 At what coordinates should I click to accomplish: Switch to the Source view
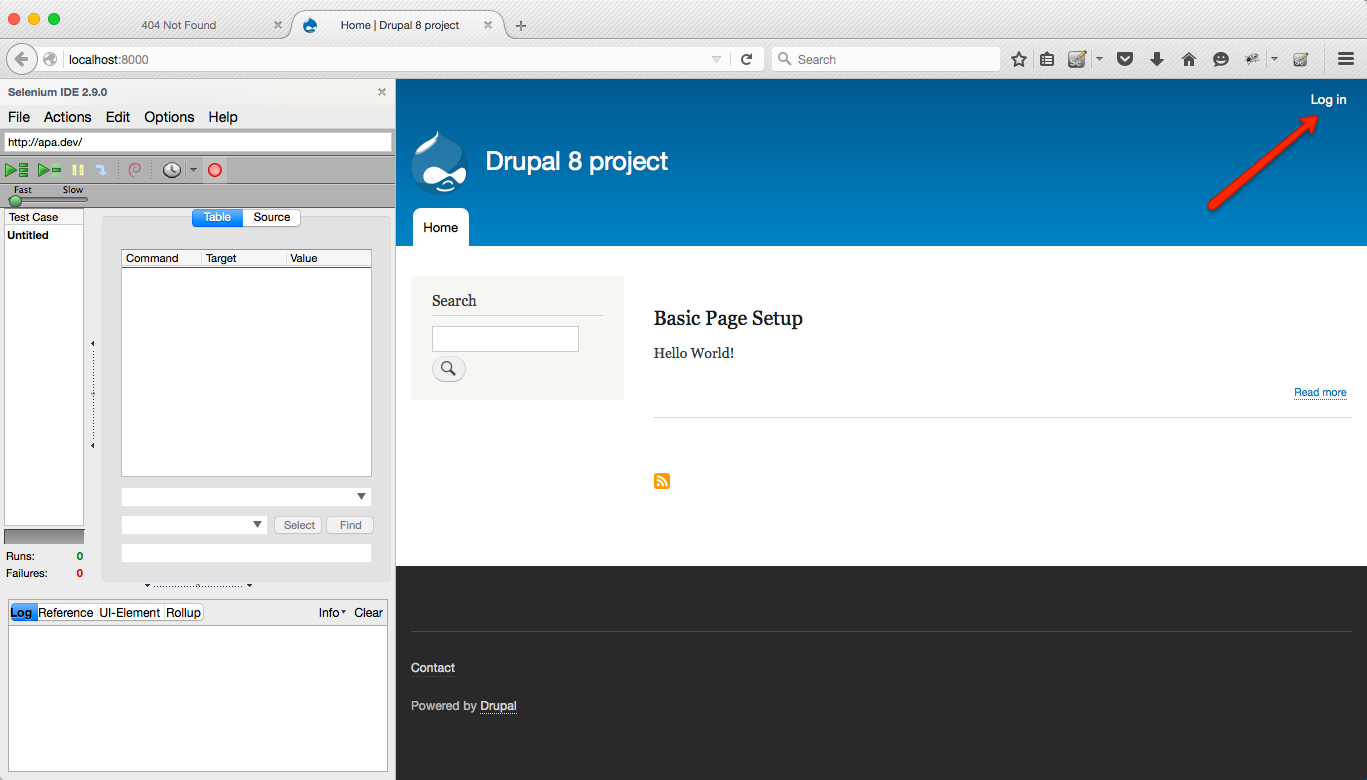tap(272, 217)
